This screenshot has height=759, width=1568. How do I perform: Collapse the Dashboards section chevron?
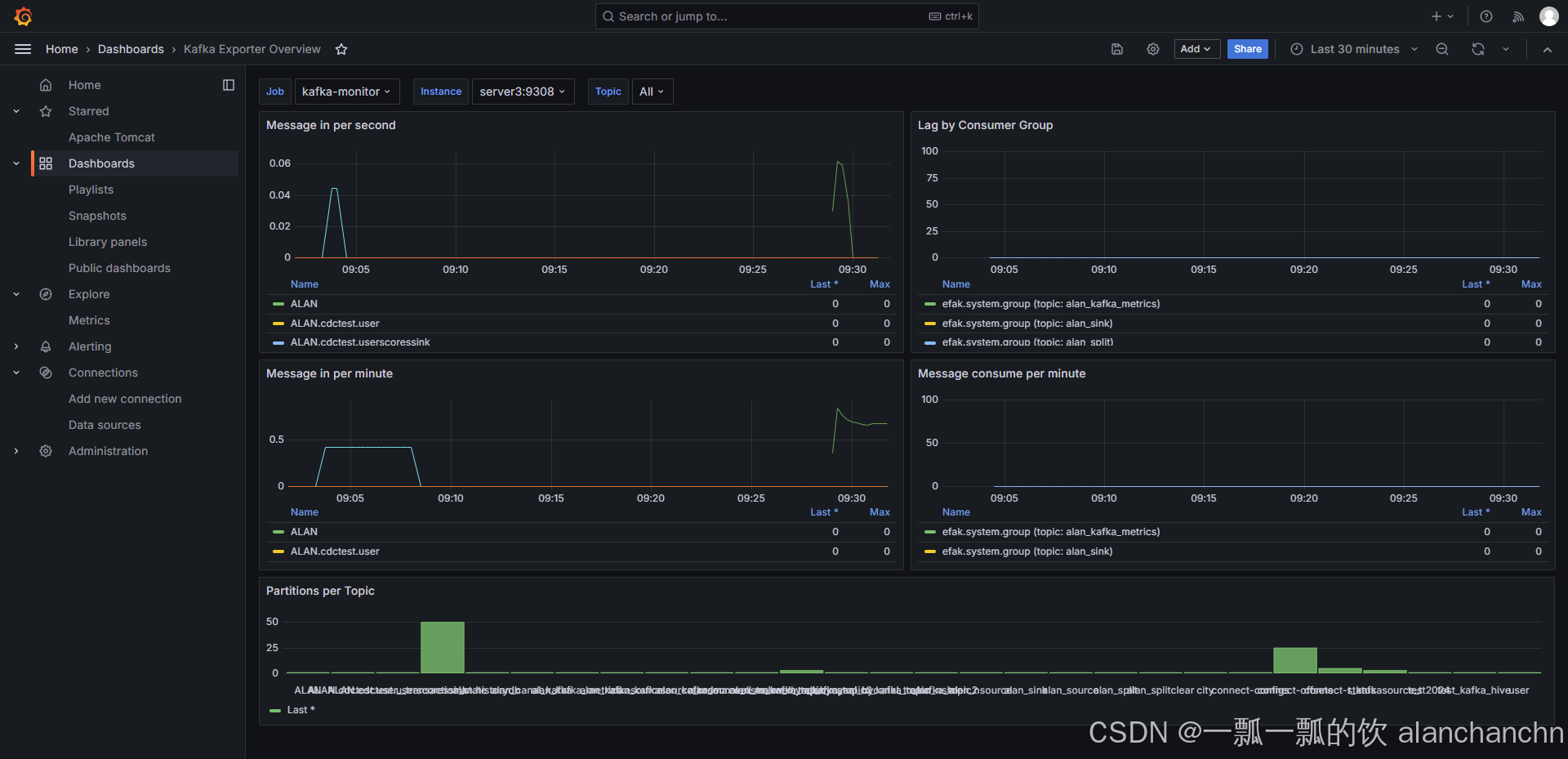click(x=16, y=163)
